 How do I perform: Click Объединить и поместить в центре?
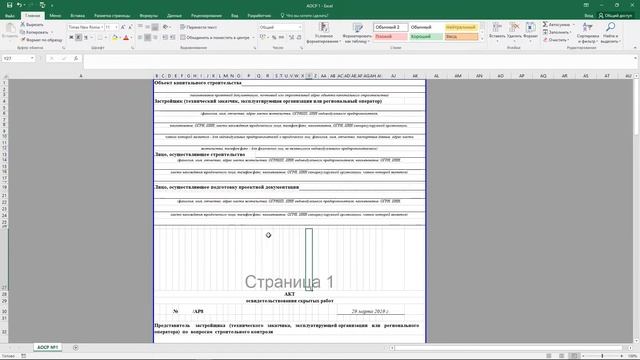coord(215,38)
